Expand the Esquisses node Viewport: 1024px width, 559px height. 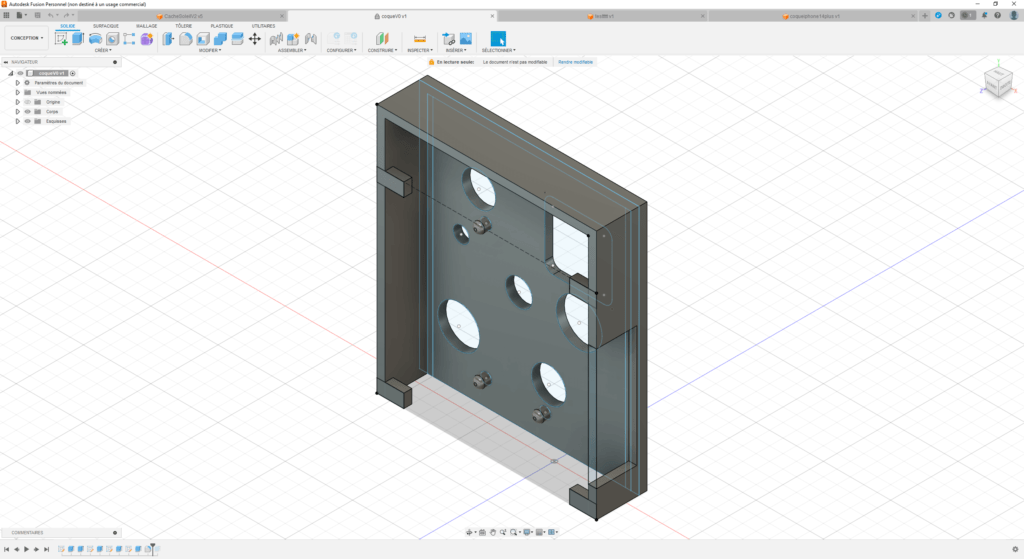point(18,121)
